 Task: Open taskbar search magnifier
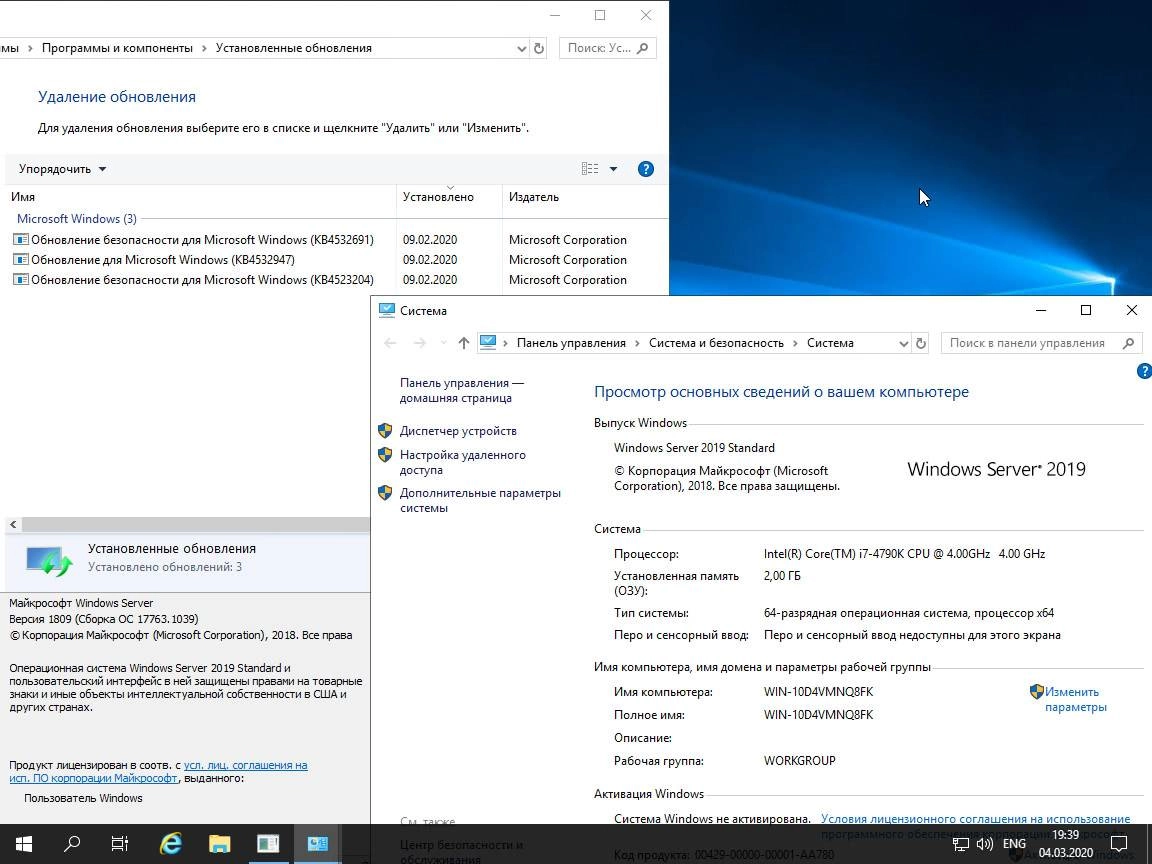click(72, 843)
